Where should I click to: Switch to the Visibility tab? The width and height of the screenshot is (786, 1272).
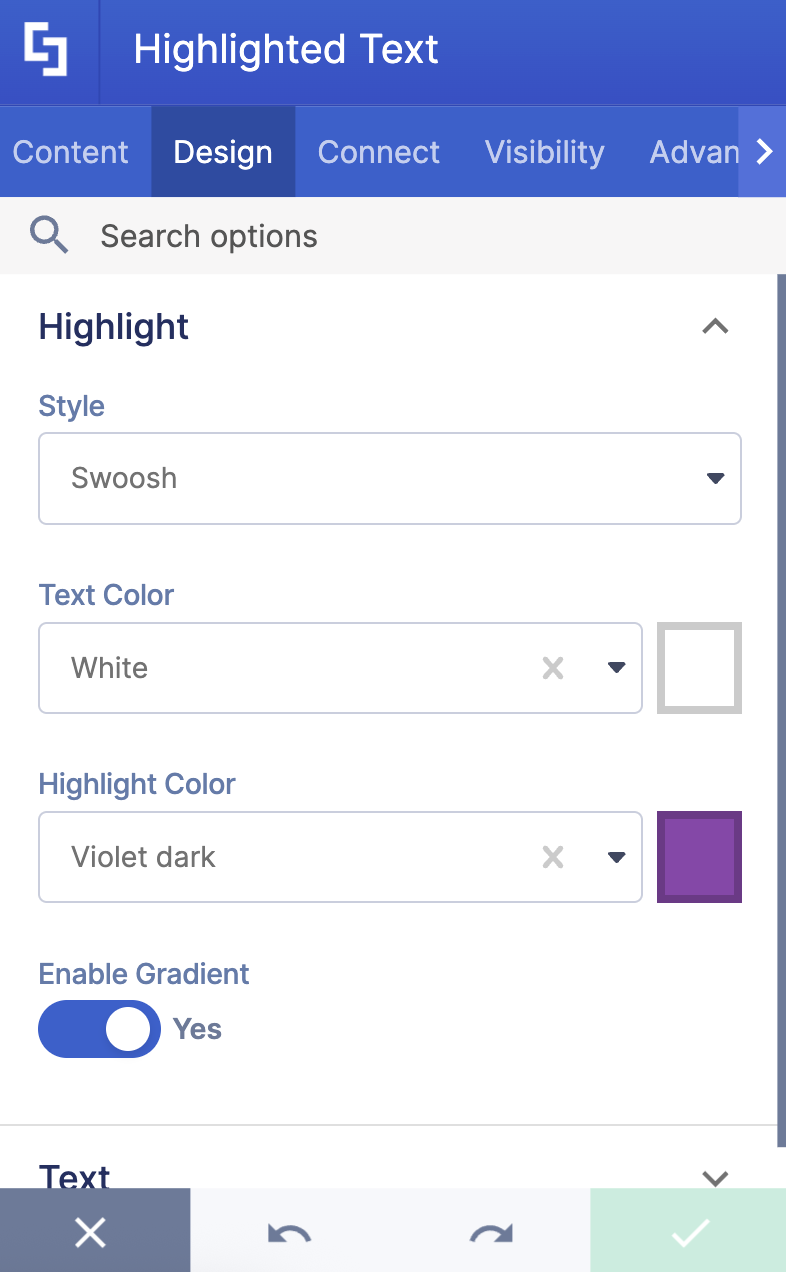[543, 151]
